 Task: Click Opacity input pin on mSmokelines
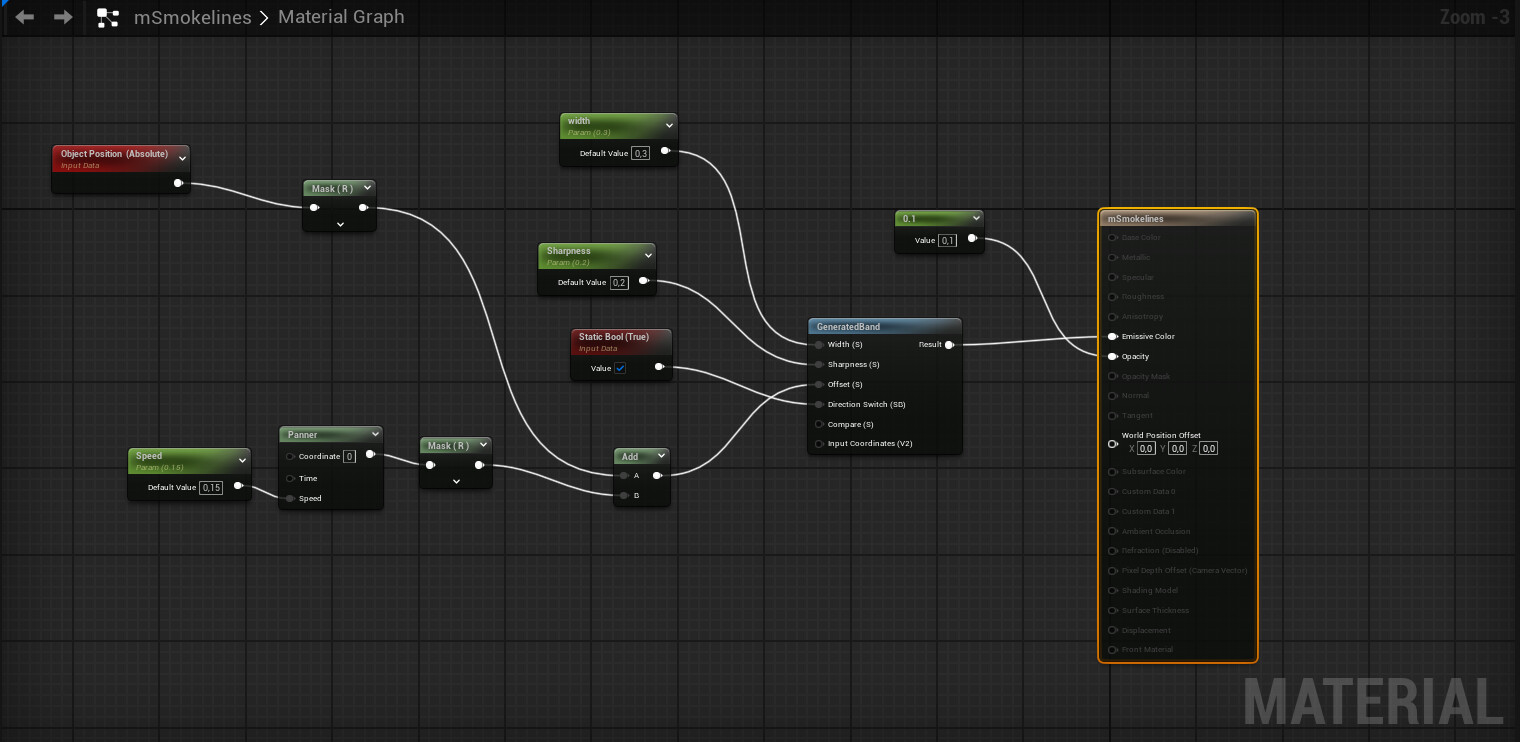coord(1112,356)
